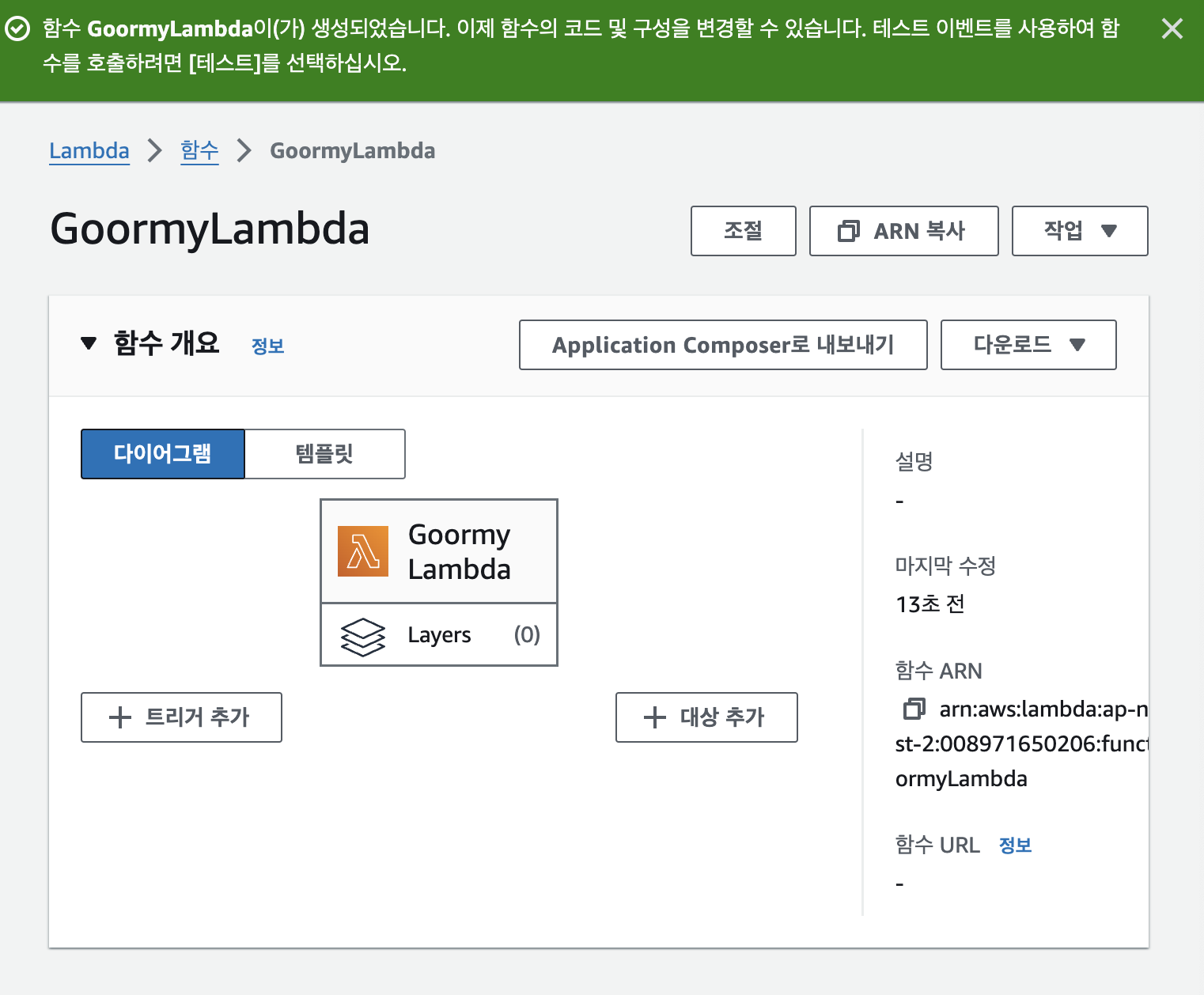
Task: Click the 함수 ARN value text
Action: point(1022,744)
